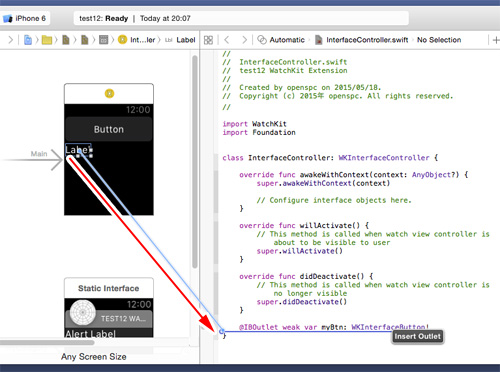
Task: Open the No Selection symbol menu
Action: coord(439,40)
